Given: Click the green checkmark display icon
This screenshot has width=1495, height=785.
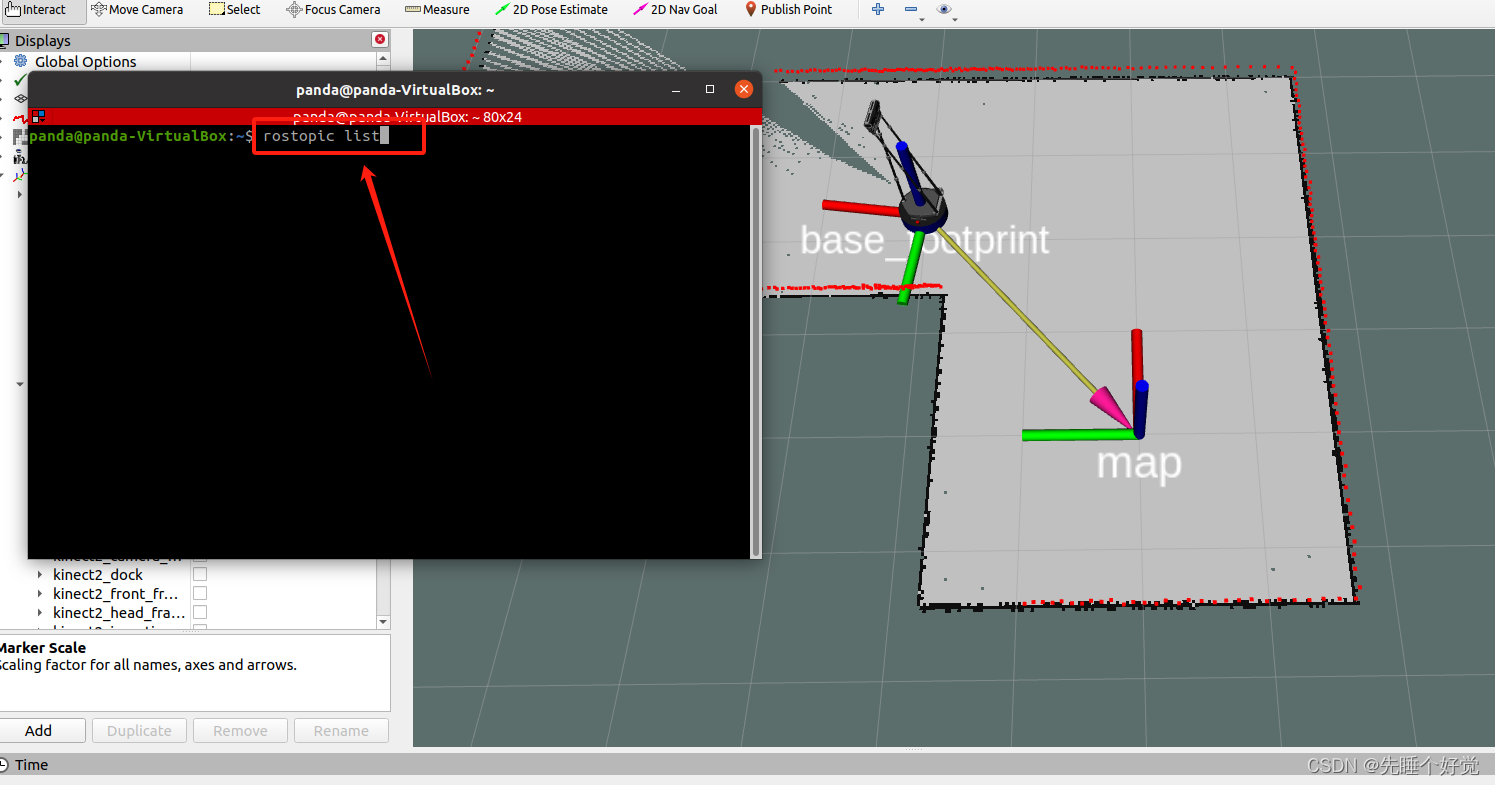Looking at the screenshot, I should tap(21, 80).
